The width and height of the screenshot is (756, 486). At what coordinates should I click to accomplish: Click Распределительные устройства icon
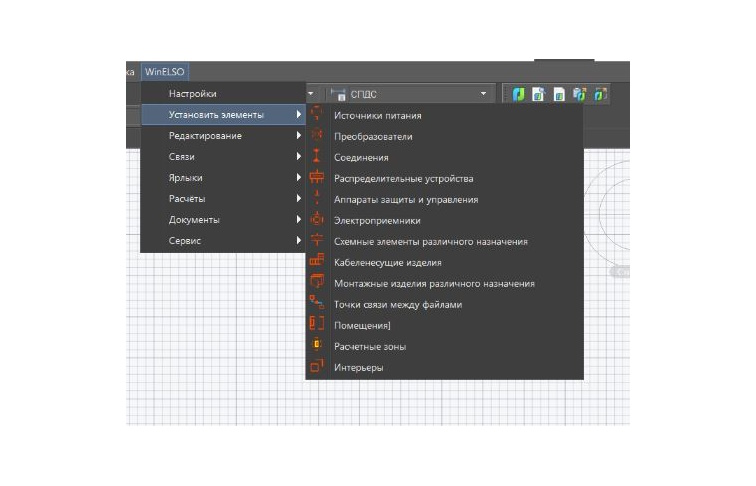point(316,177)
